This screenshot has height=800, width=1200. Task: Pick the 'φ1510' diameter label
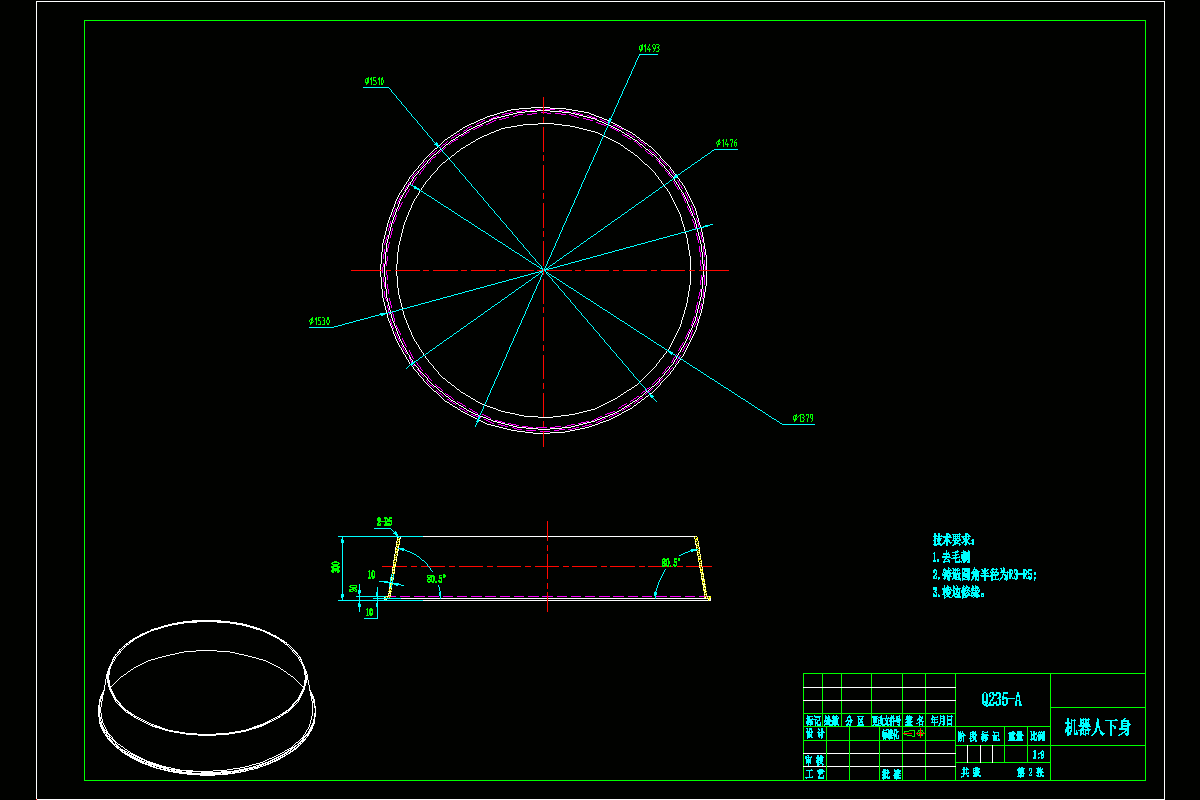pos(375,82)
